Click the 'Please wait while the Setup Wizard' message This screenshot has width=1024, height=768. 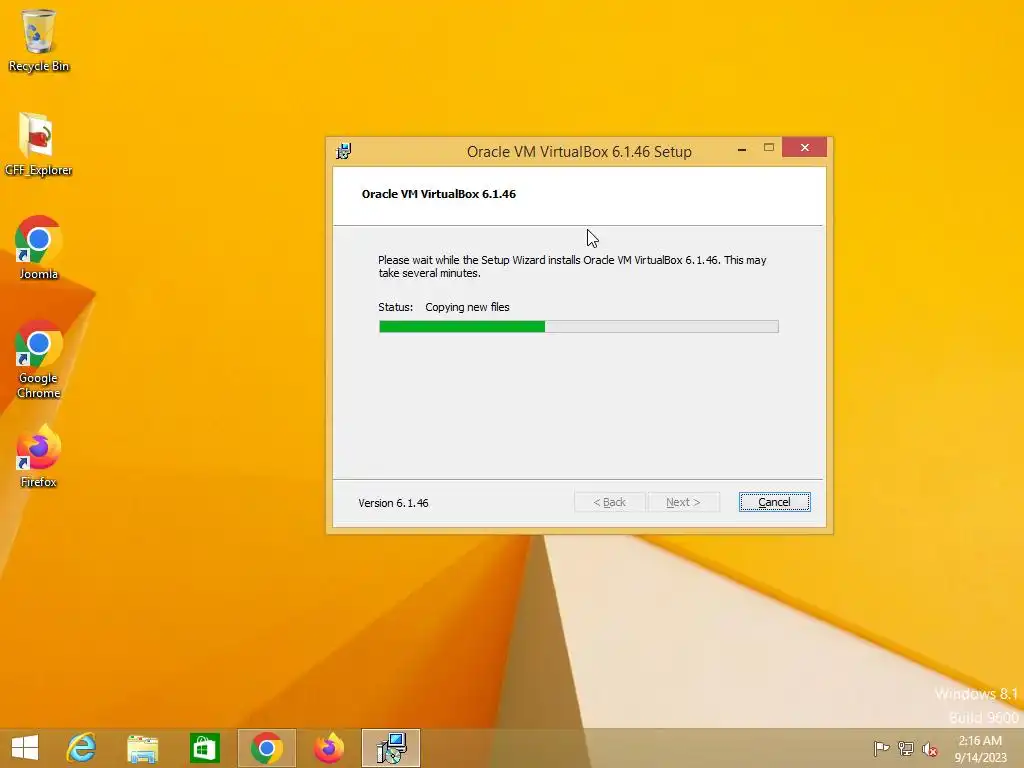tap(572, 266)
